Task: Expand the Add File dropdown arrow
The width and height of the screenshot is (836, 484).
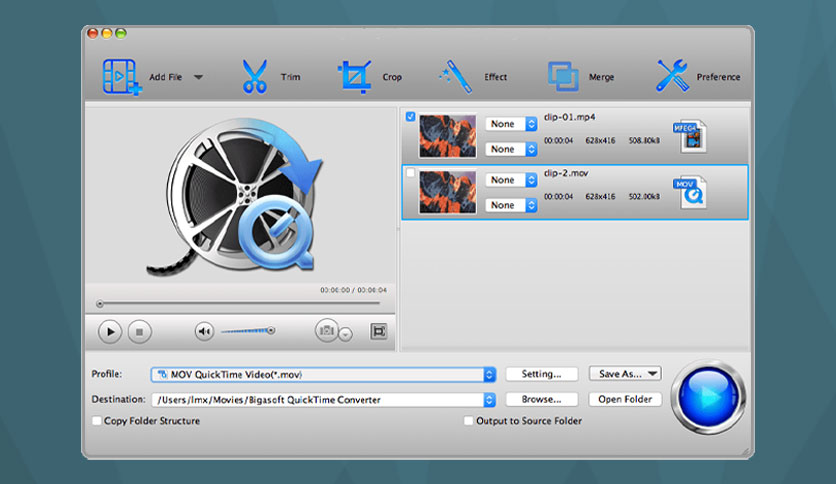Action: coord(198,77)
